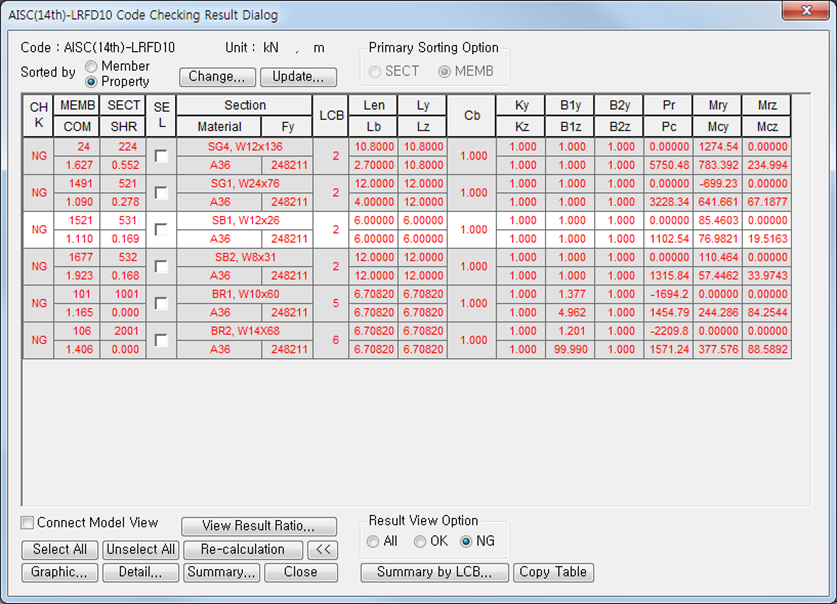Enable Connect Model View checkbox
837x604 pixels.
click(27, 523)
